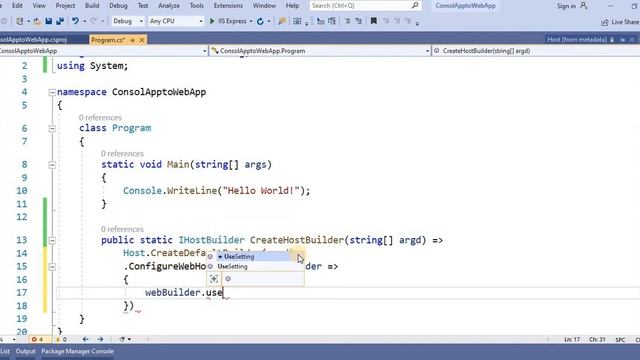The image size is (640, 360).
Task: Open the Analyze menu
Action: pyautogui.click(x=169, y=6)
